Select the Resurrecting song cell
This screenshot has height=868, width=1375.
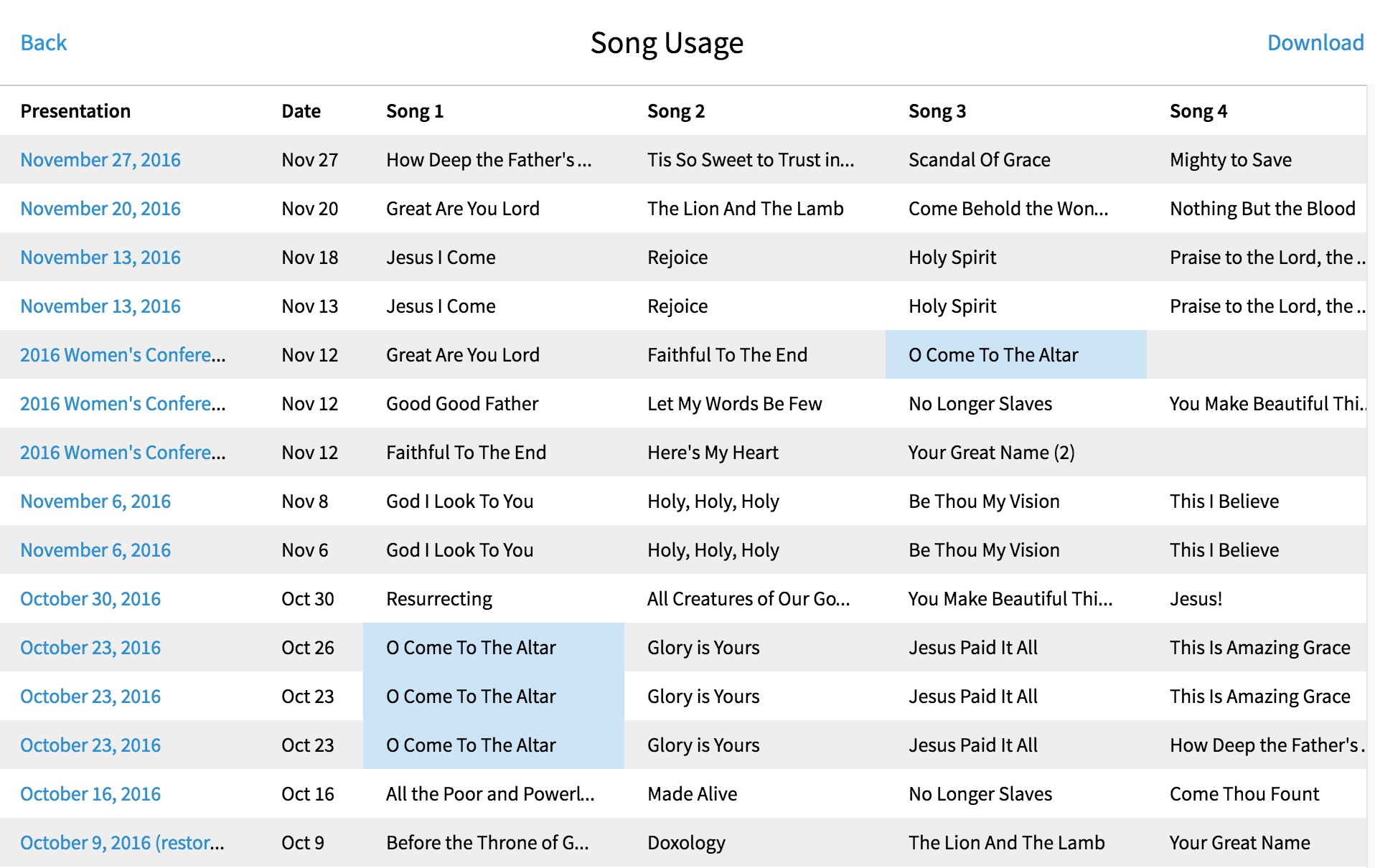tap(493, 598)
